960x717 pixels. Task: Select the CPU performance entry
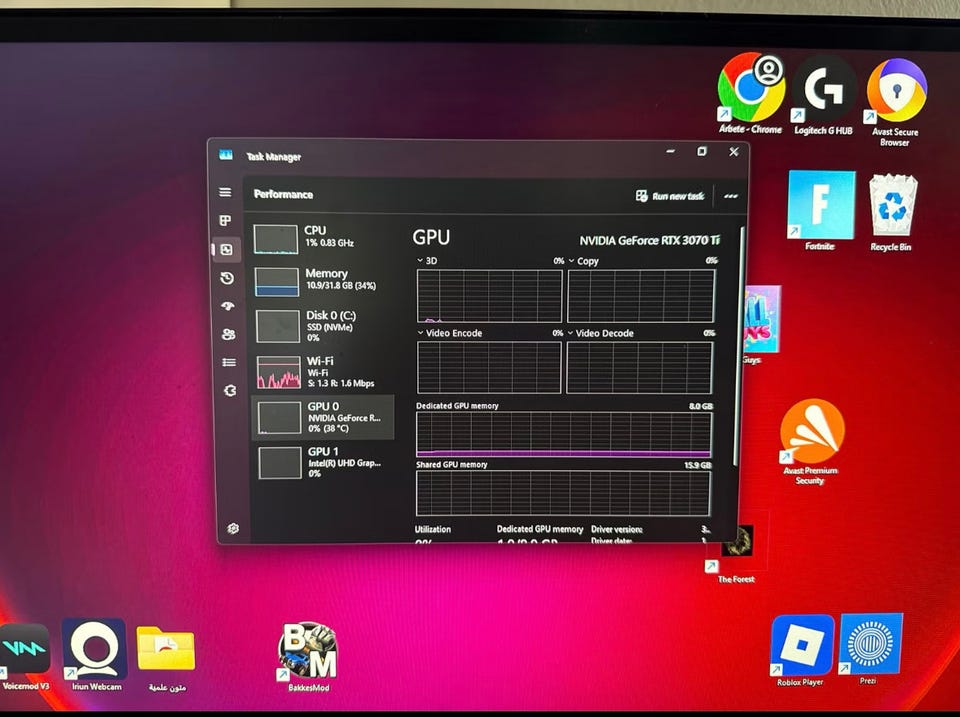[x=323, y=238]
